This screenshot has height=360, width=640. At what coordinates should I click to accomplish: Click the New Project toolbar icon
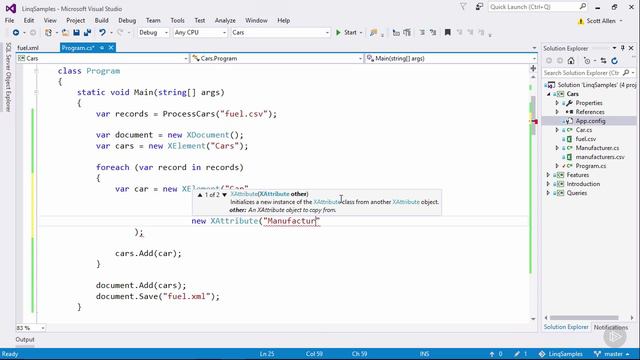49,33
